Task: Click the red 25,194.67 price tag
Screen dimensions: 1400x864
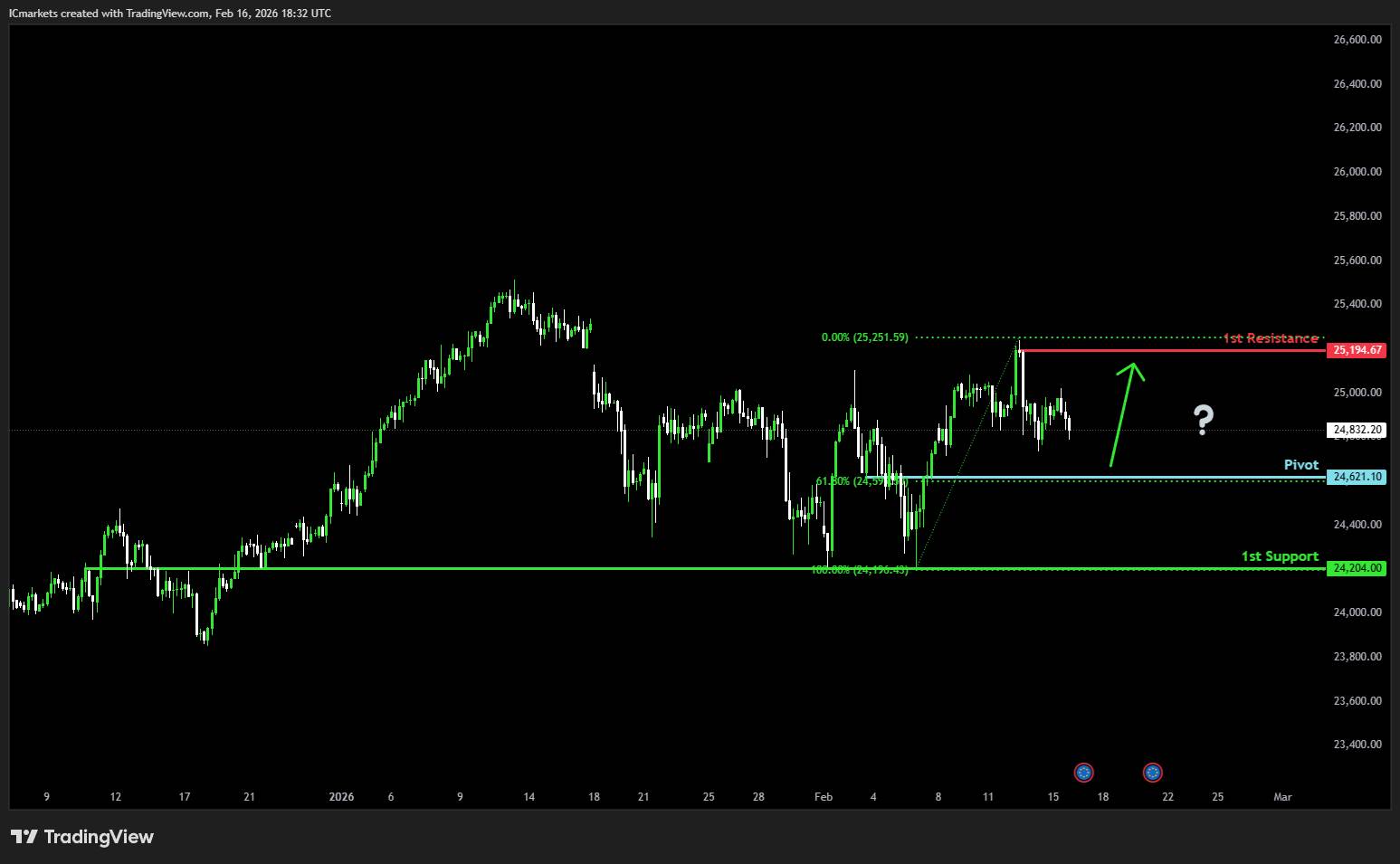Action: click(1356, 350)
